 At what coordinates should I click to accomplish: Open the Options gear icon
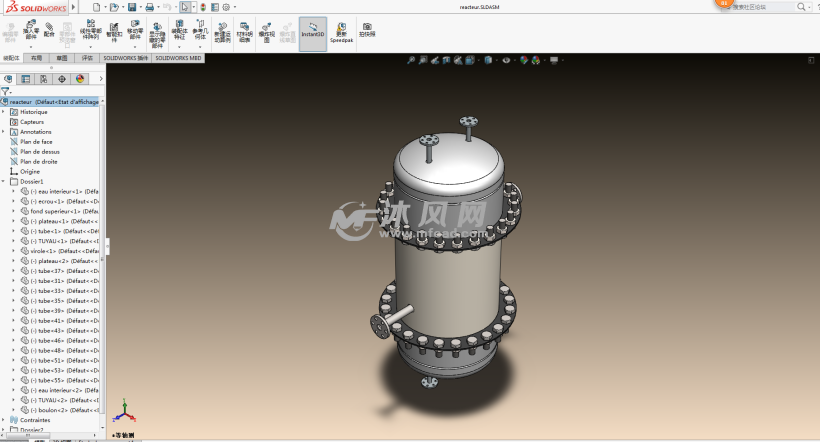[224, 7]
